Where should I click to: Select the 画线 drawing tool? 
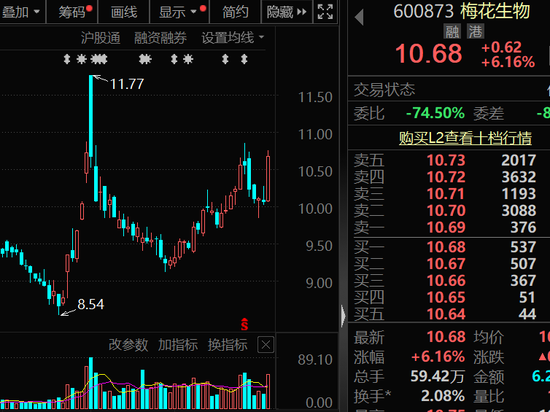[123, 12]
